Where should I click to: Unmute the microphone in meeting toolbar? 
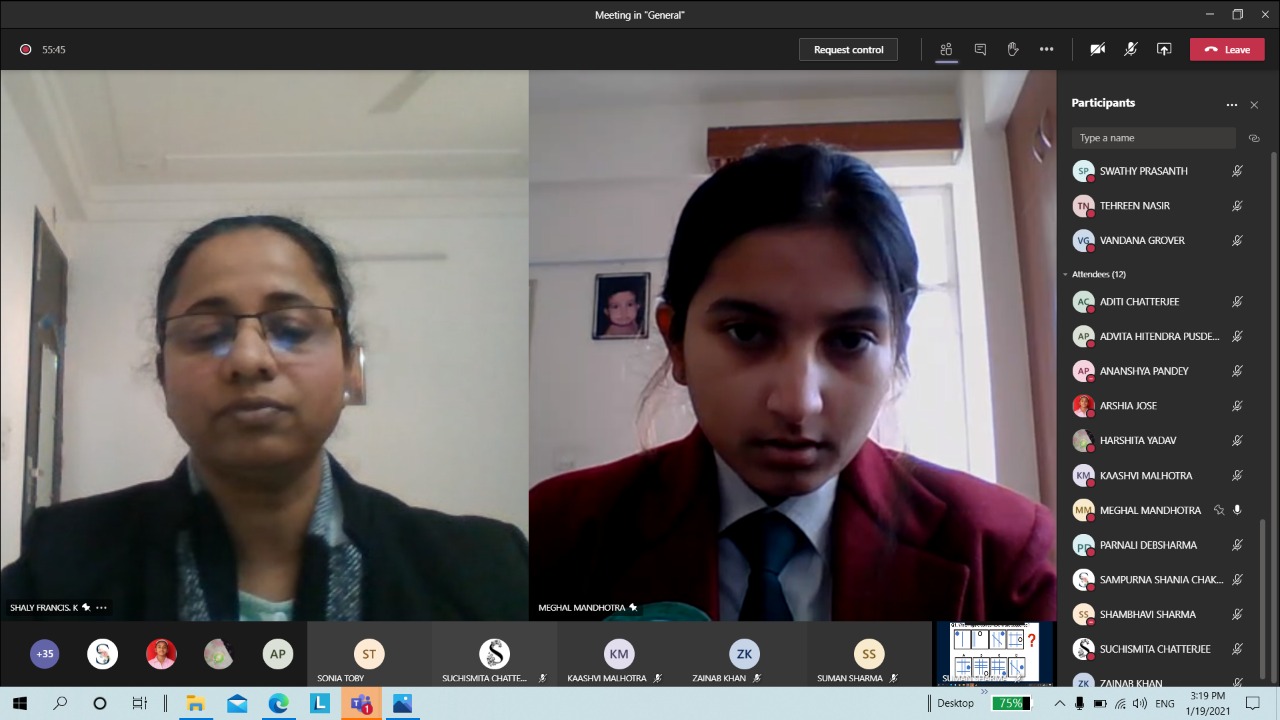click(x=1131, y=49)
